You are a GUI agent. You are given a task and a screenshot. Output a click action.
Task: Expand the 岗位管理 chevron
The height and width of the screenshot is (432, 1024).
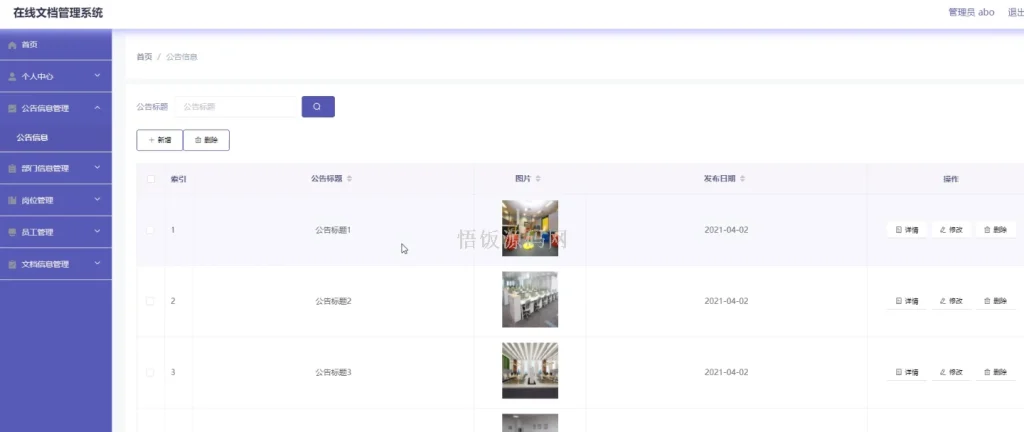pyautogui.click(x=97, y=200)
